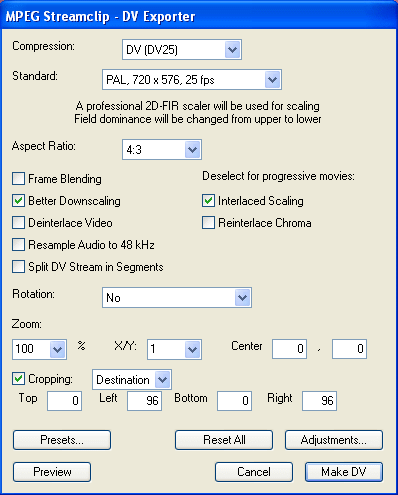This screenshot has height=495, width=398.
Task: Click the Make DV button
Action: [x=344, y=472]
